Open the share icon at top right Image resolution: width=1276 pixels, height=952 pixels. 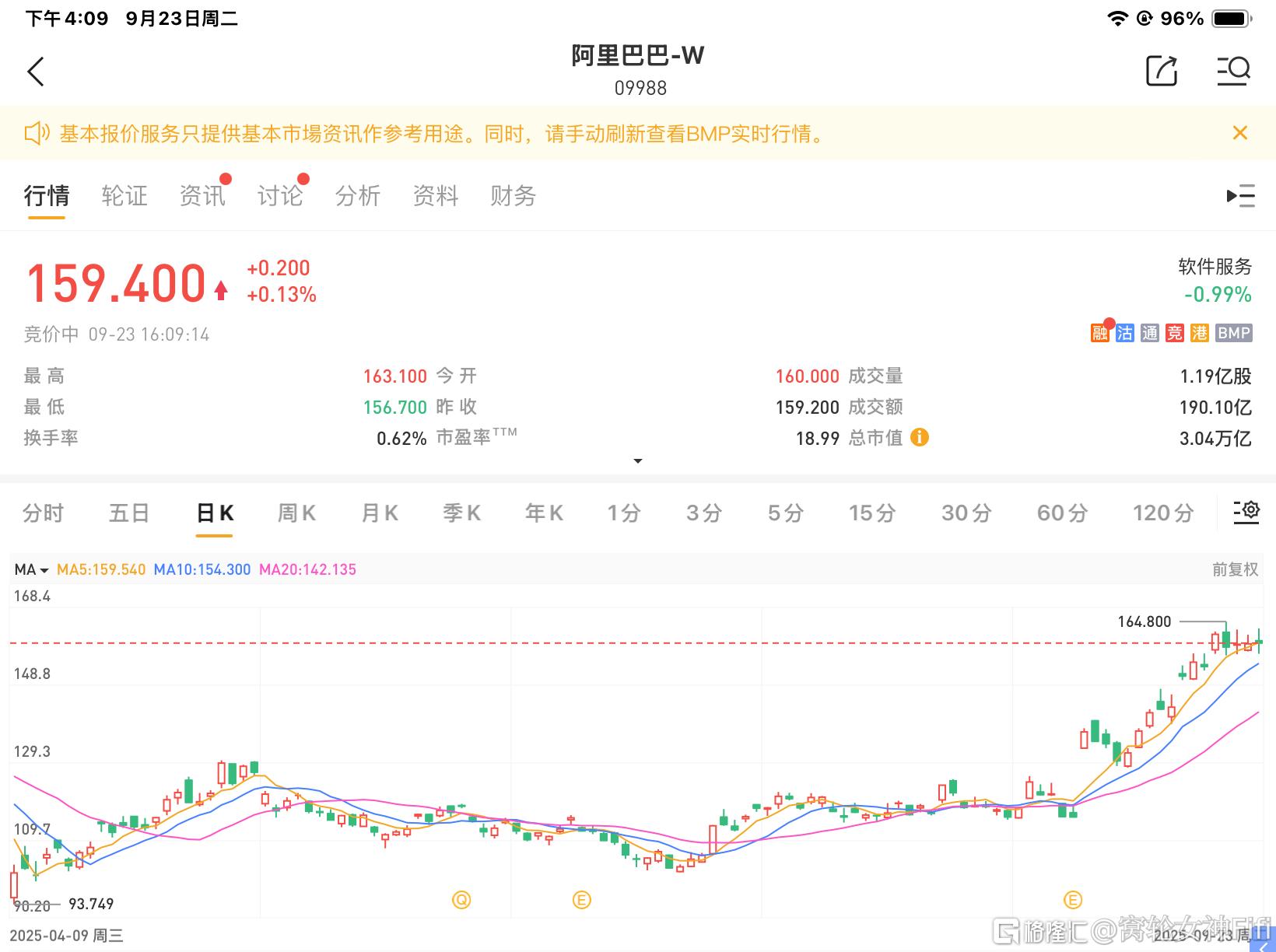coord(1162,72)
